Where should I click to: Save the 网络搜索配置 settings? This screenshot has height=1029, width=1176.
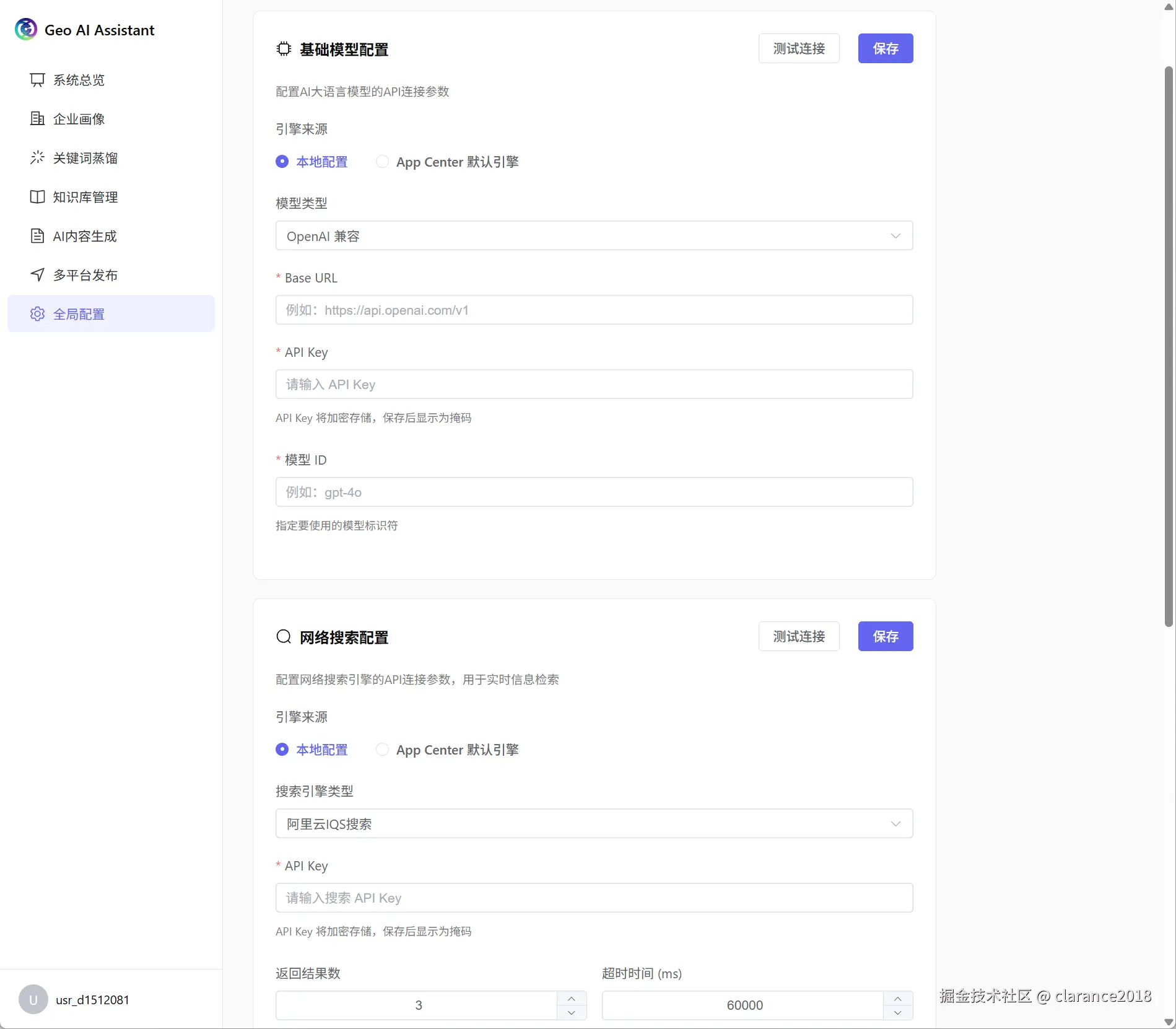click(886, 636)
